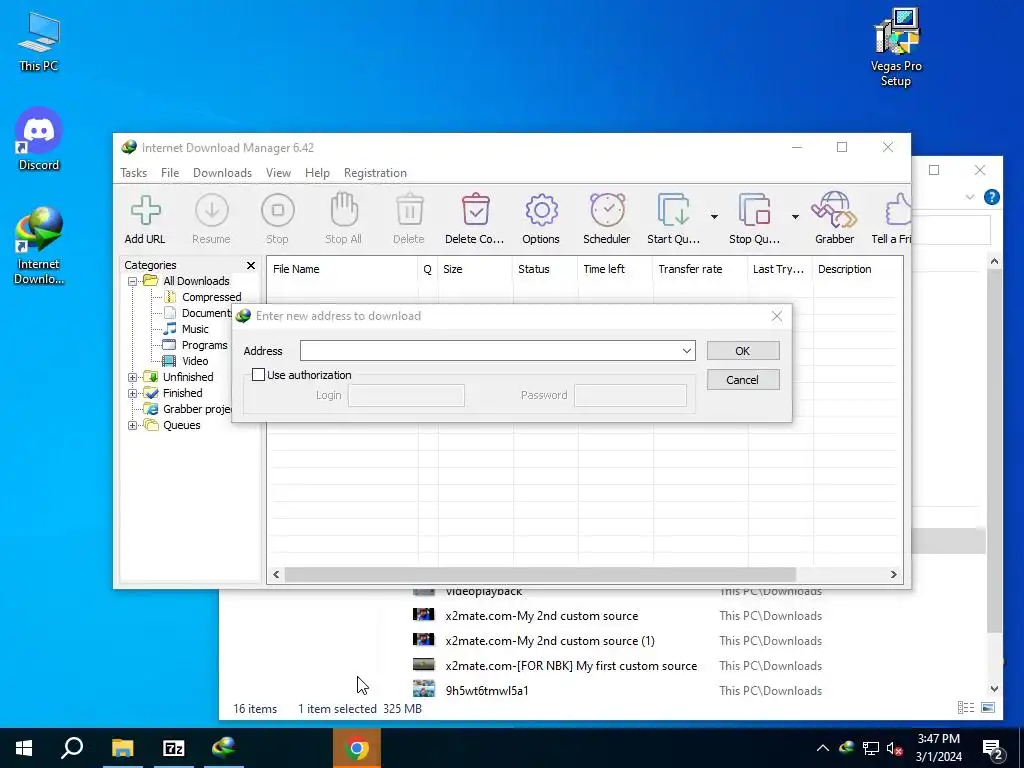Close the Enter new address dialog
Viewport: 1024px width, 768px height.
click(x=776, y=316)
